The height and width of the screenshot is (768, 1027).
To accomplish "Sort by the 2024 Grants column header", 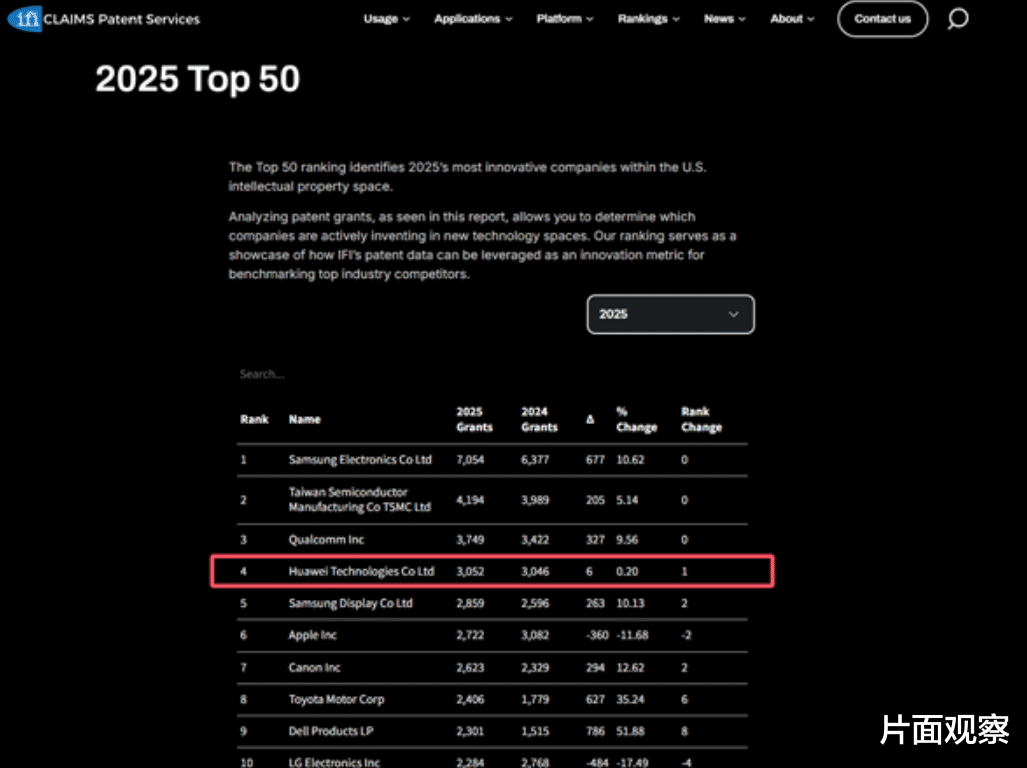I will click(x=539, y=419).
